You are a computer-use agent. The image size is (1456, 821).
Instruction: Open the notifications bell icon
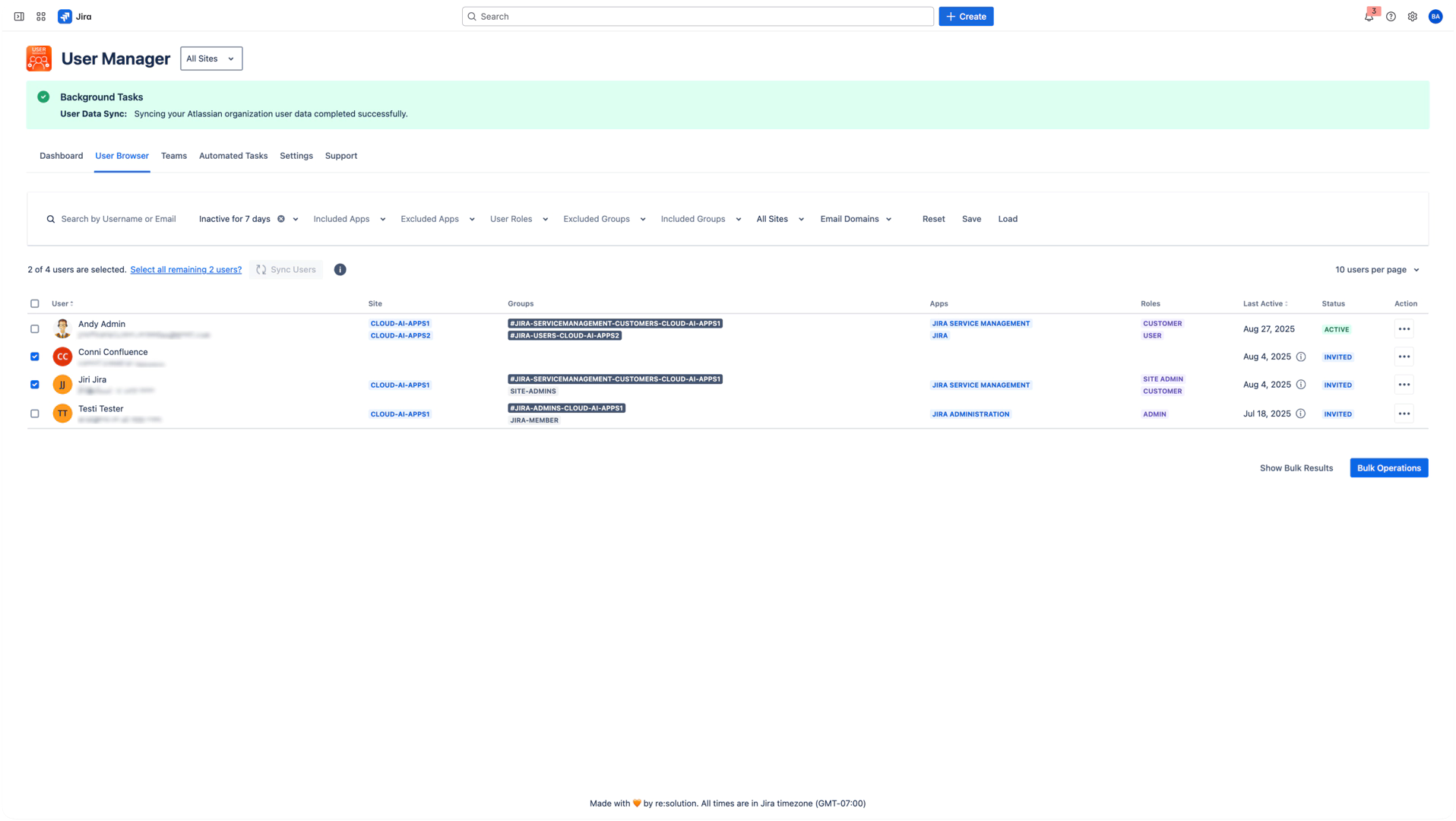coord(1369,17)
